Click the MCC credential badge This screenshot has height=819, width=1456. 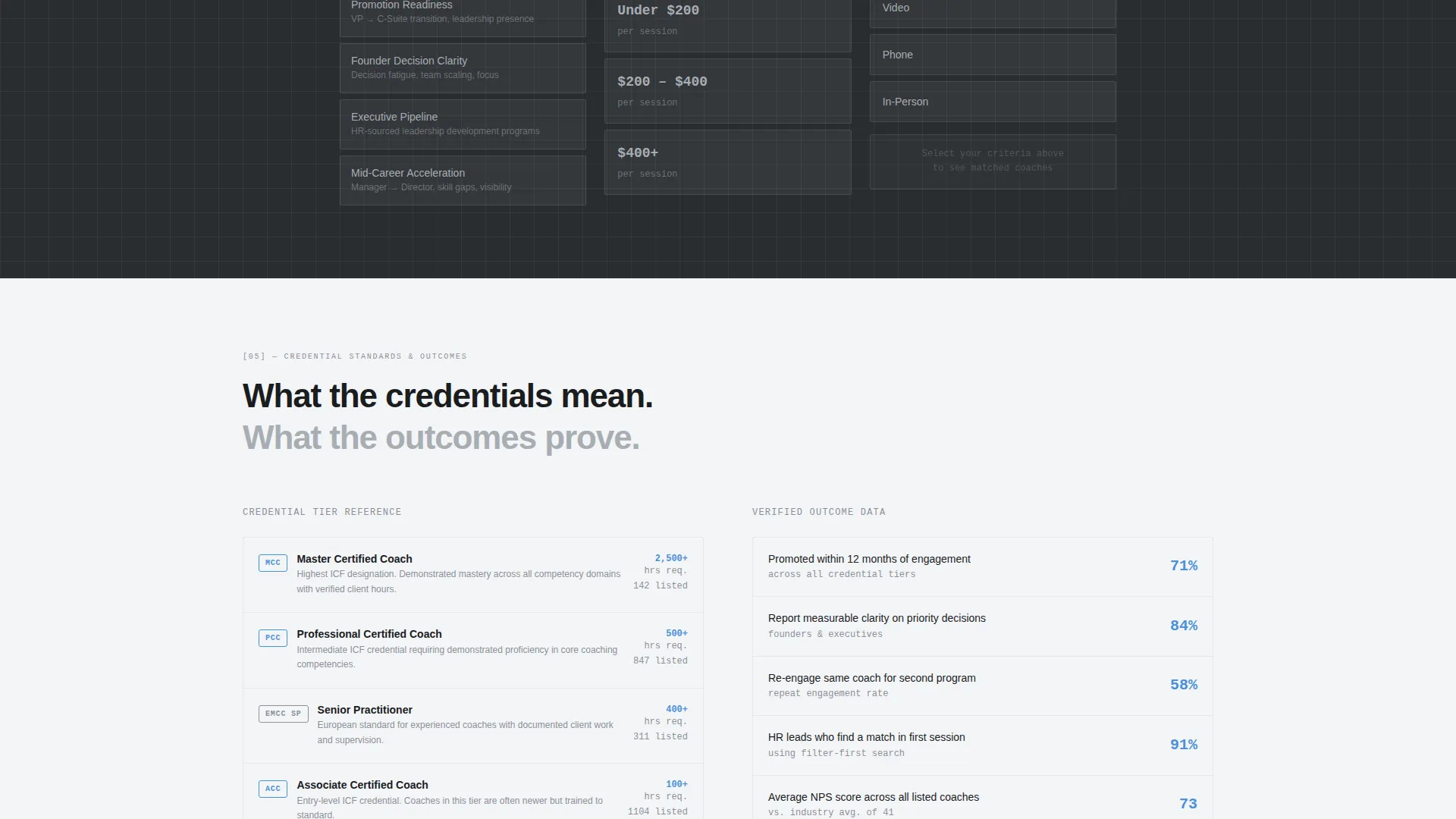pyautogui.click(x=273, y=563)
